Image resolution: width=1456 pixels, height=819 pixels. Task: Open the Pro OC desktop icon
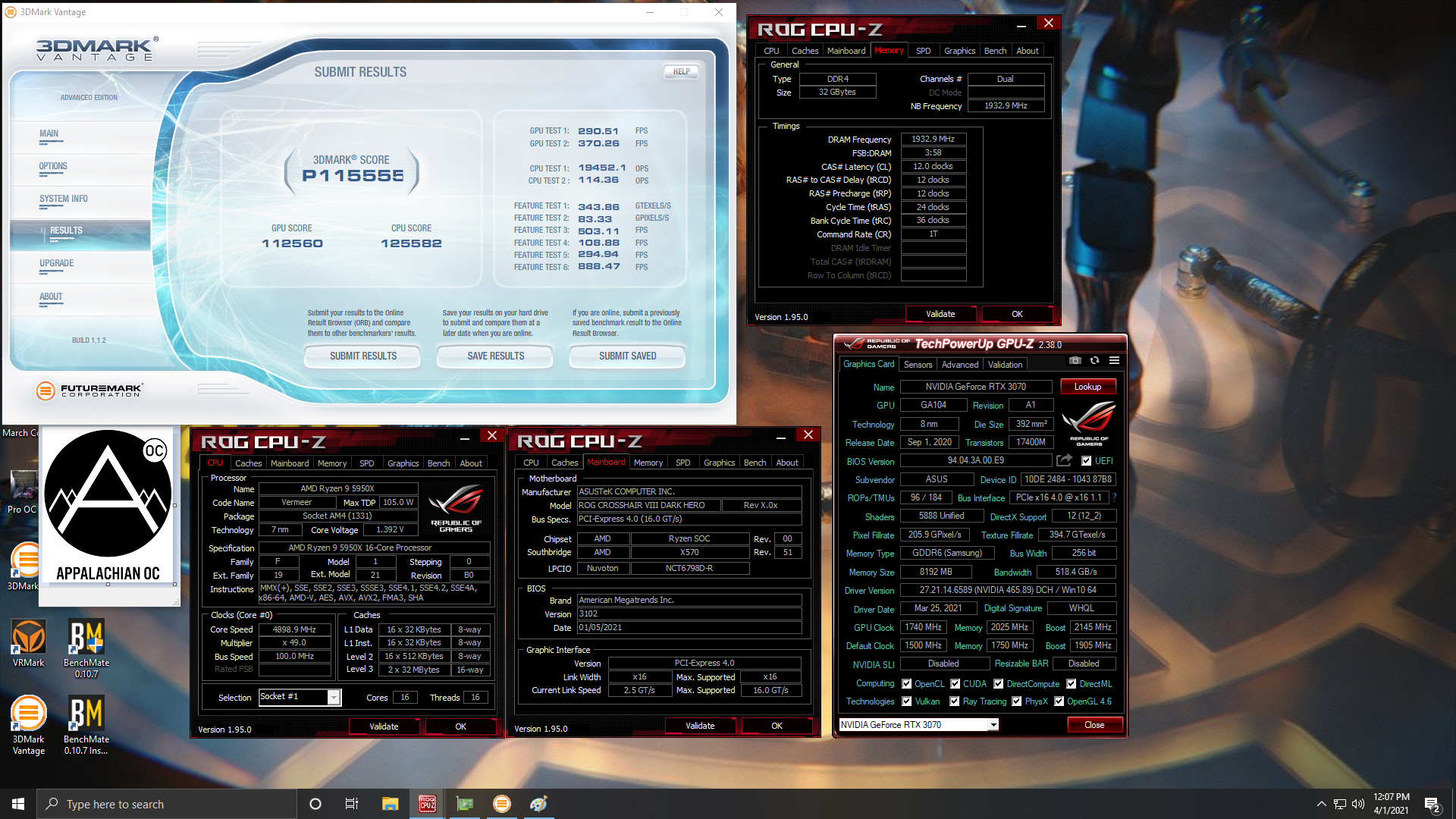[x=22, y=493]
